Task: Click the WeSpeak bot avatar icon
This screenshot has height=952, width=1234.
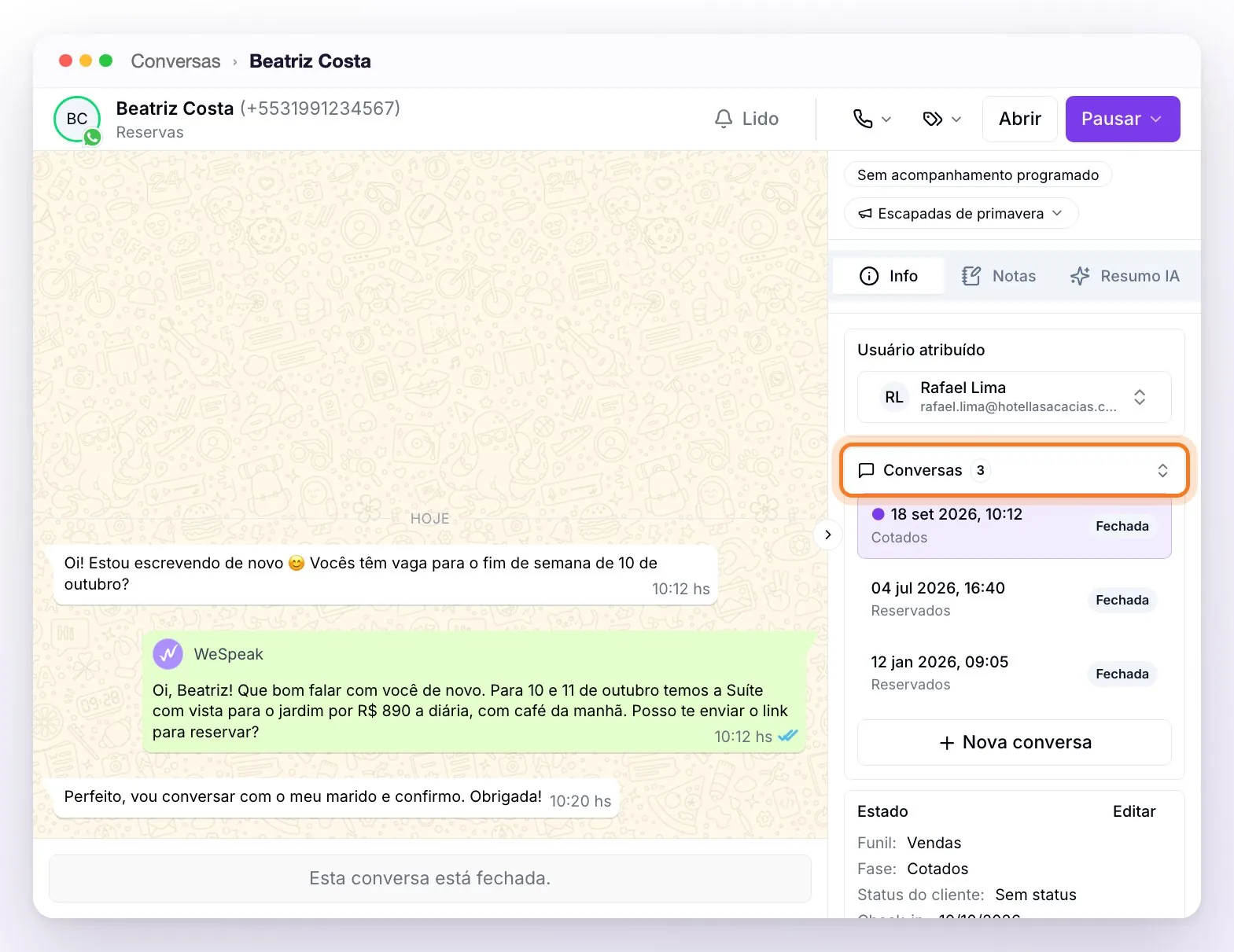Action: (x=168, y=654)
